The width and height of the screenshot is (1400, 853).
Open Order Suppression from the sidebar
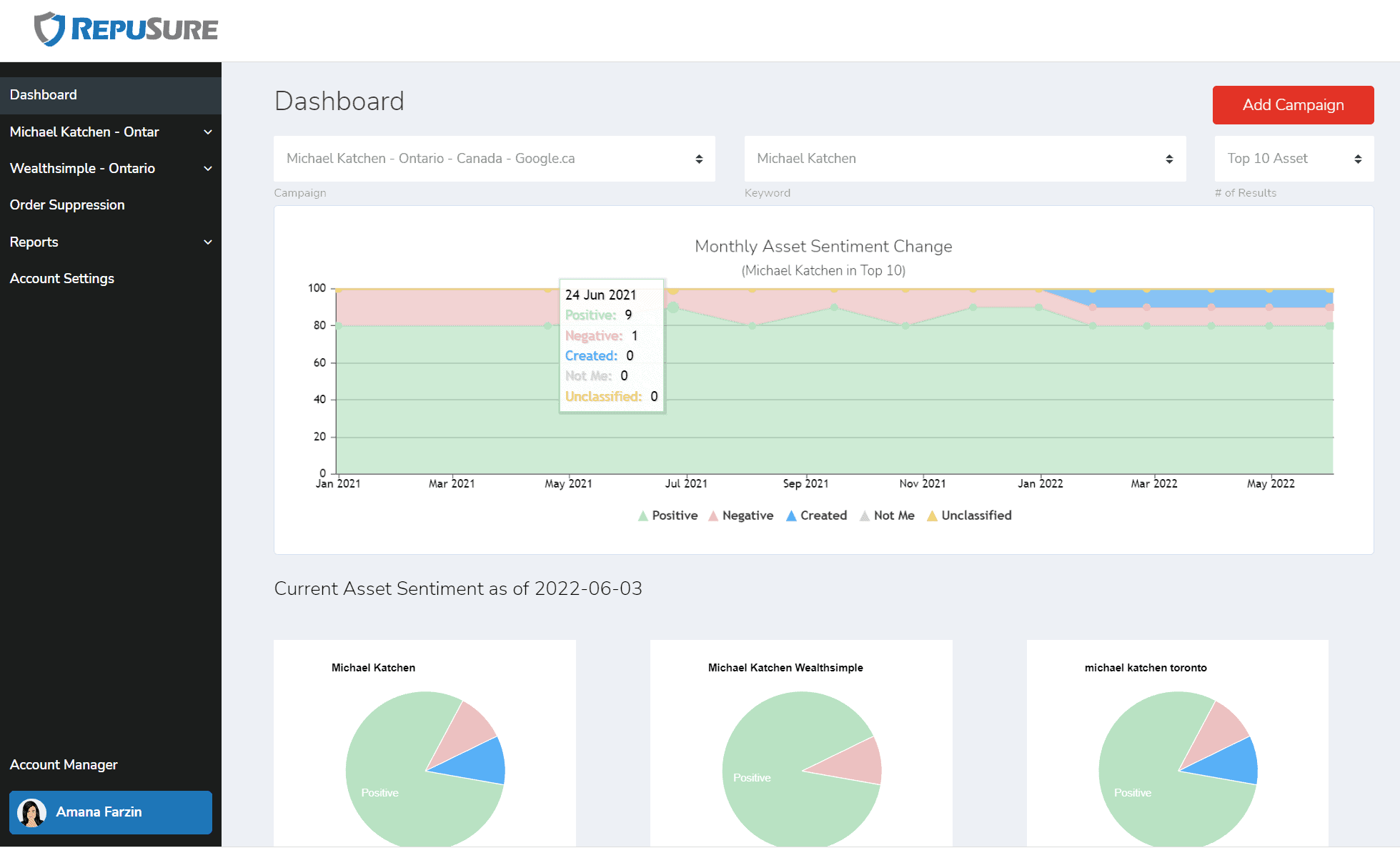coord(67,205)
